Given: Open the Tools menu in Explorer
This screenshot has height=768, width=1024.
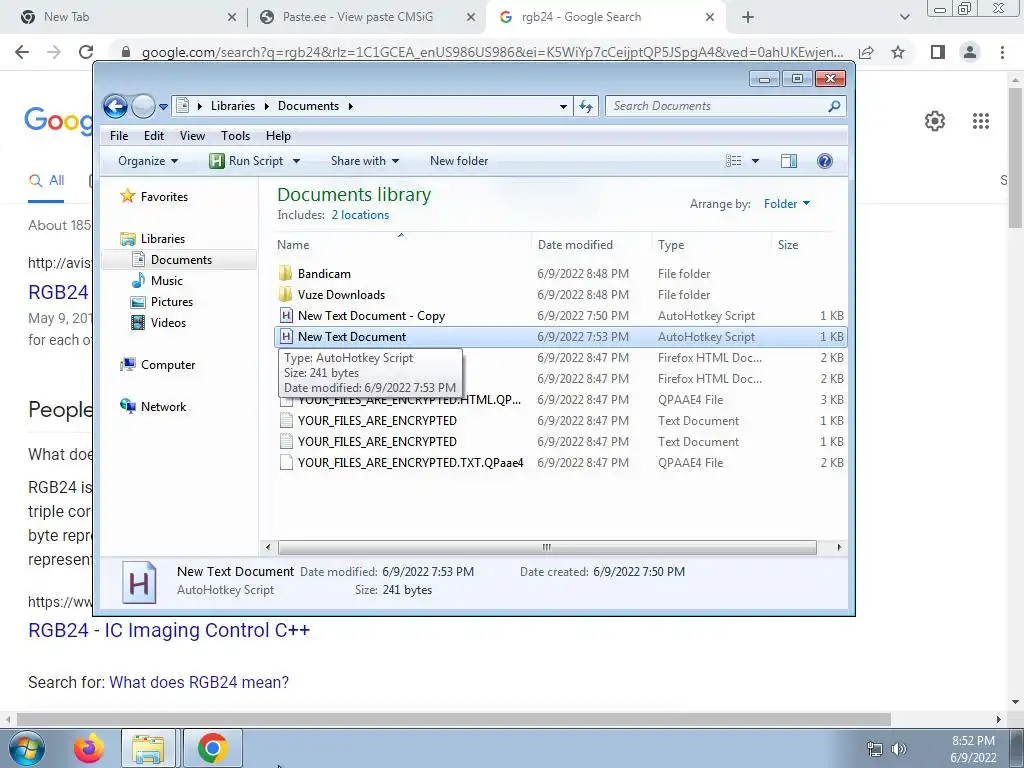Looking at the screenshot, I should pyautogui.click(x=235, y=136).
